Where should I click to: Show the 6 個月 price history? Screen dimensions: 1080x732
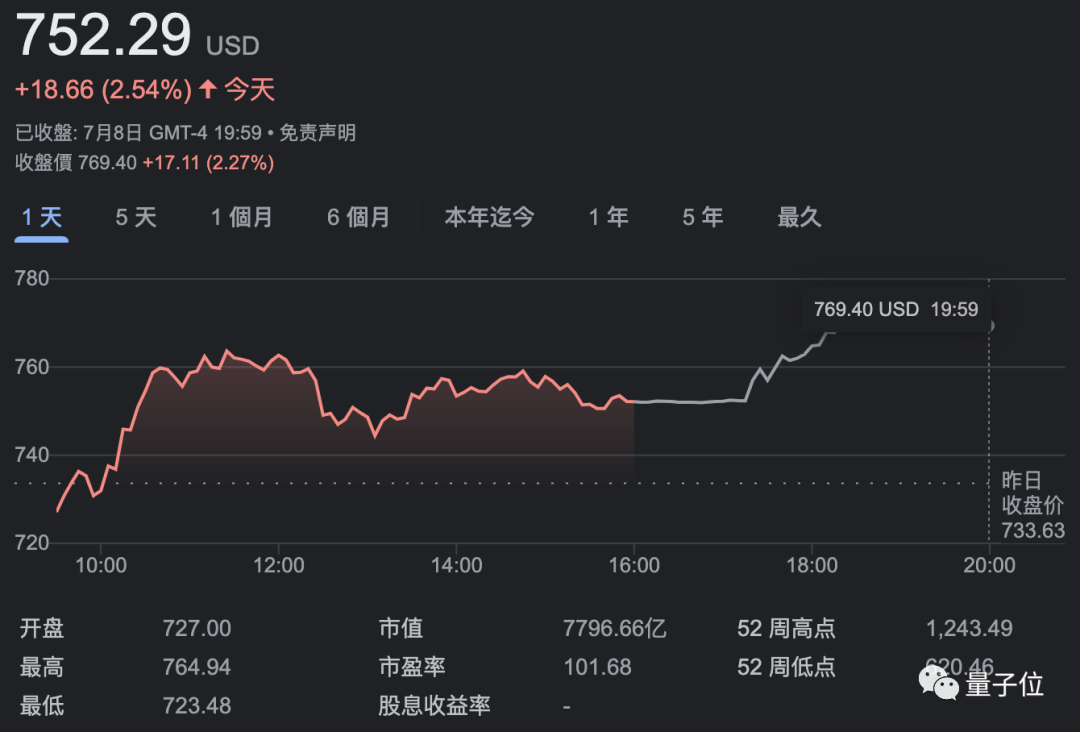(358, 217)
